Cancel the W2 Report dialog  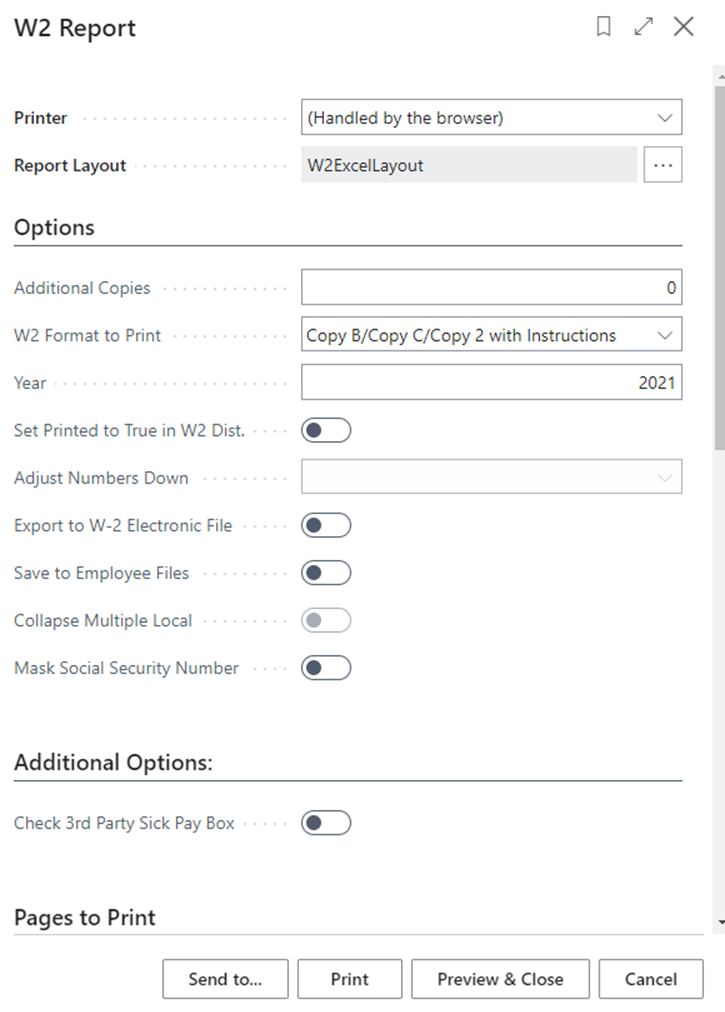651,979
